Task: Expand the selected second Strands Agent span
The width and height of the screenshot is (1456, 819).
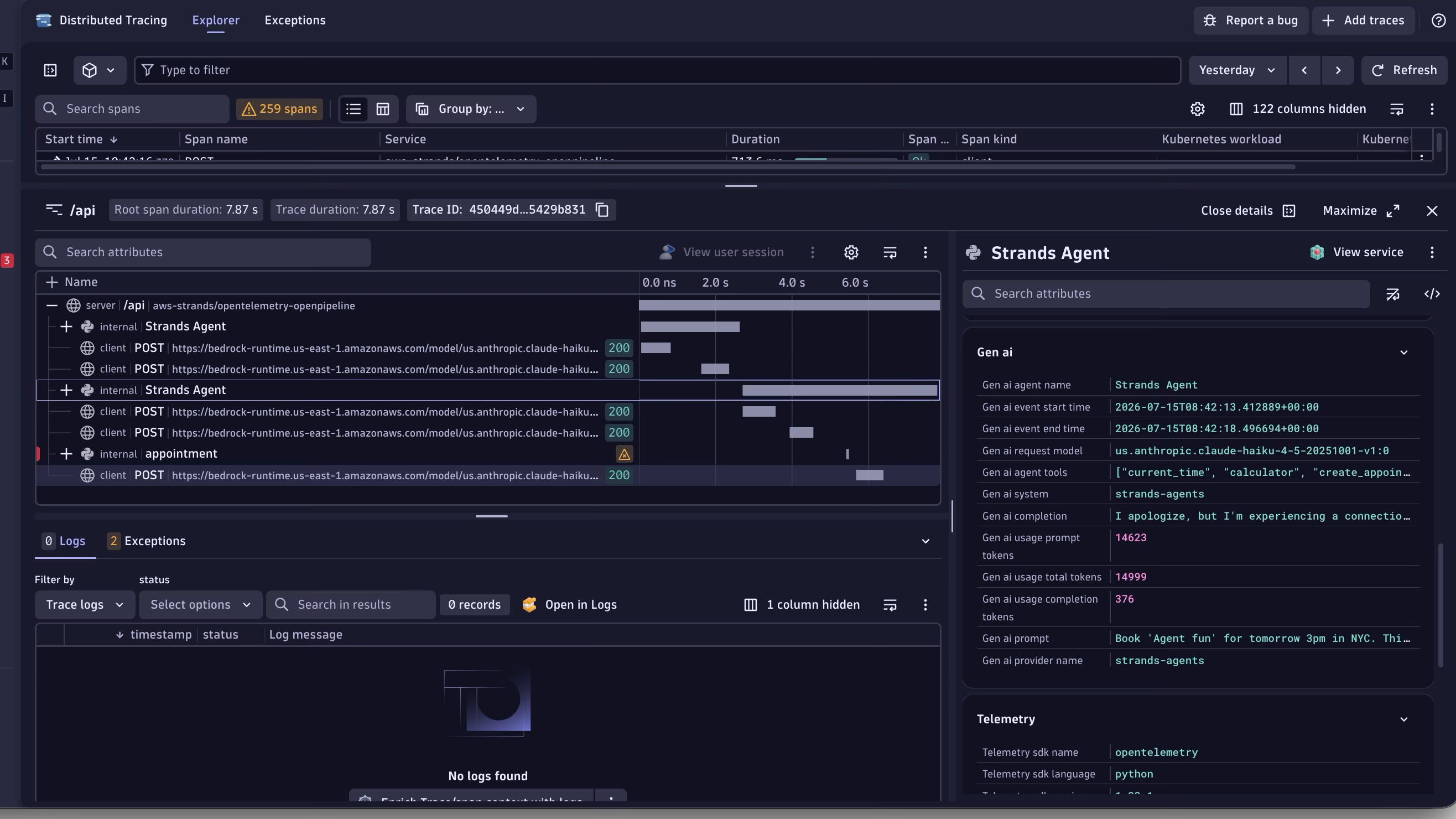Action: tap(66, 391)
